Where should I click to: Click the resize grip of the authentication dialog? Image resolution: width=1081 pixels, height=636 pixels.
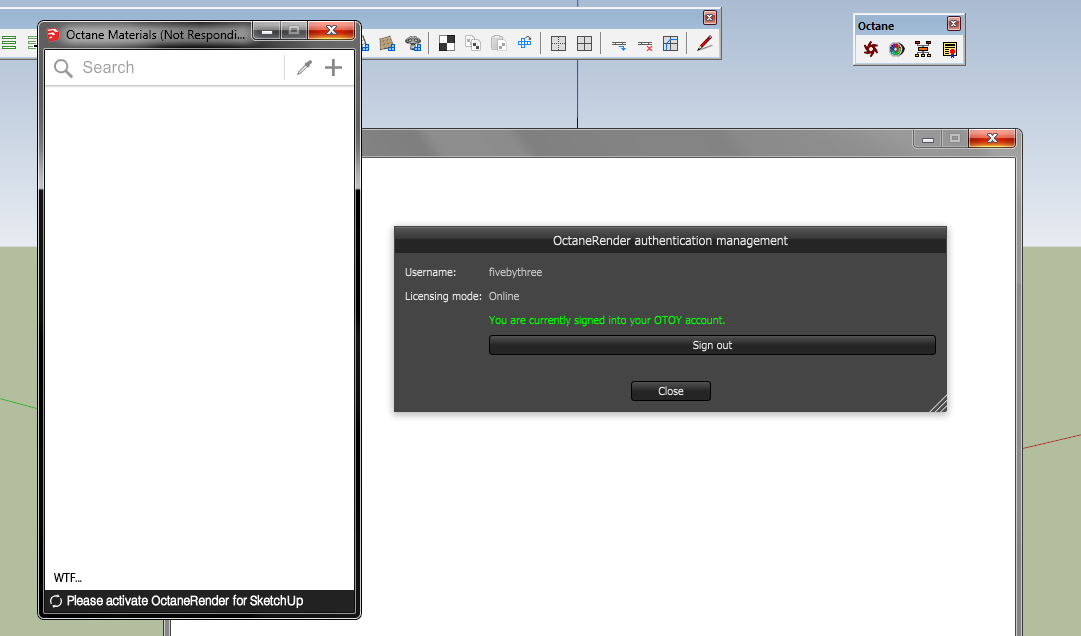pos(938,404)
